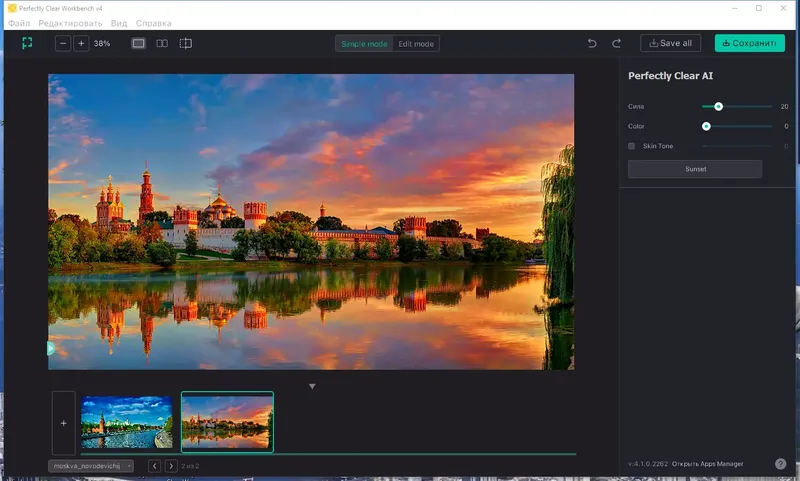Click the Save all button

(671, 44)
